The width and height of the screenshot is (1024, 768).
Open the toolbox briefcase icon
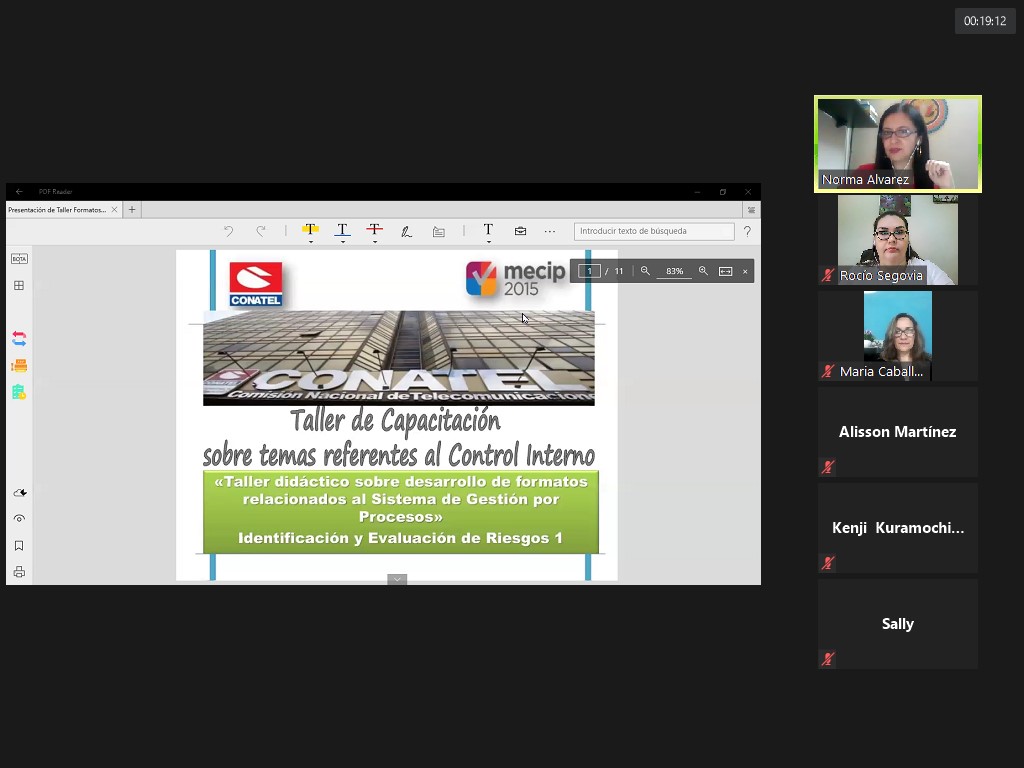click(x=520, y=231)
